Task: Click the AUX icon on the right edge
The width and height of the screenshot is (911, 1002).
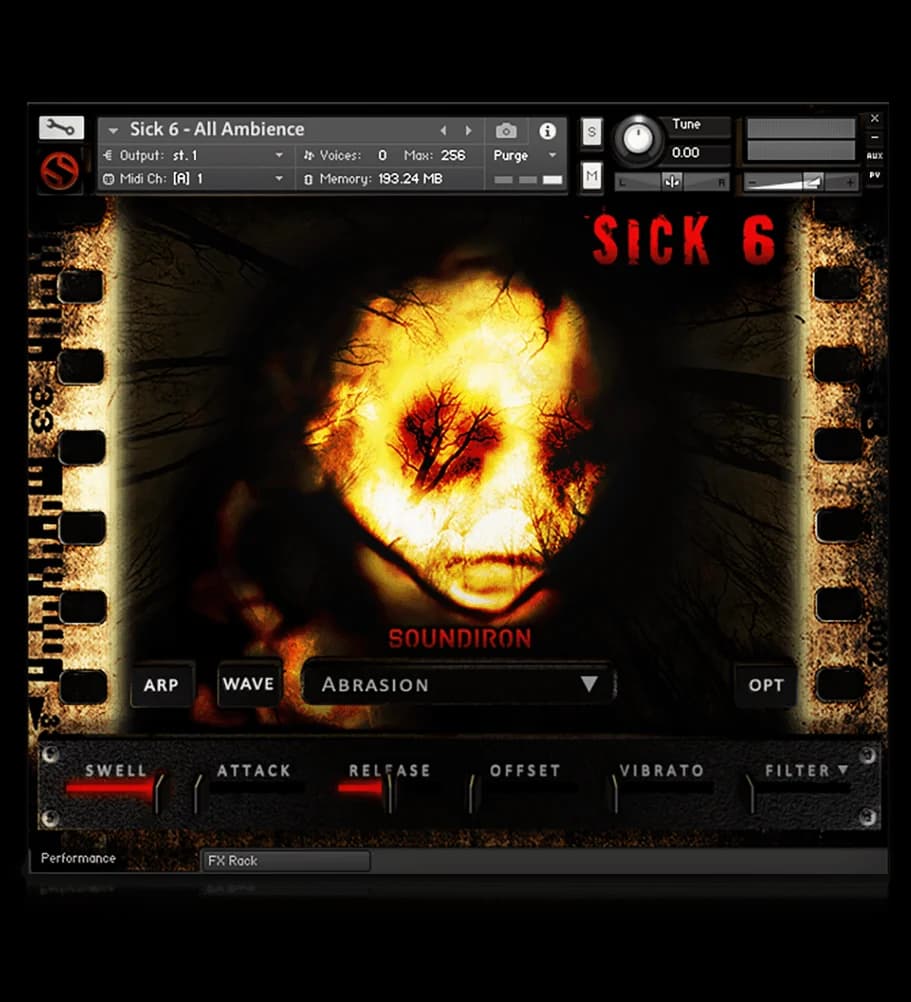Action: click(875, 155)
